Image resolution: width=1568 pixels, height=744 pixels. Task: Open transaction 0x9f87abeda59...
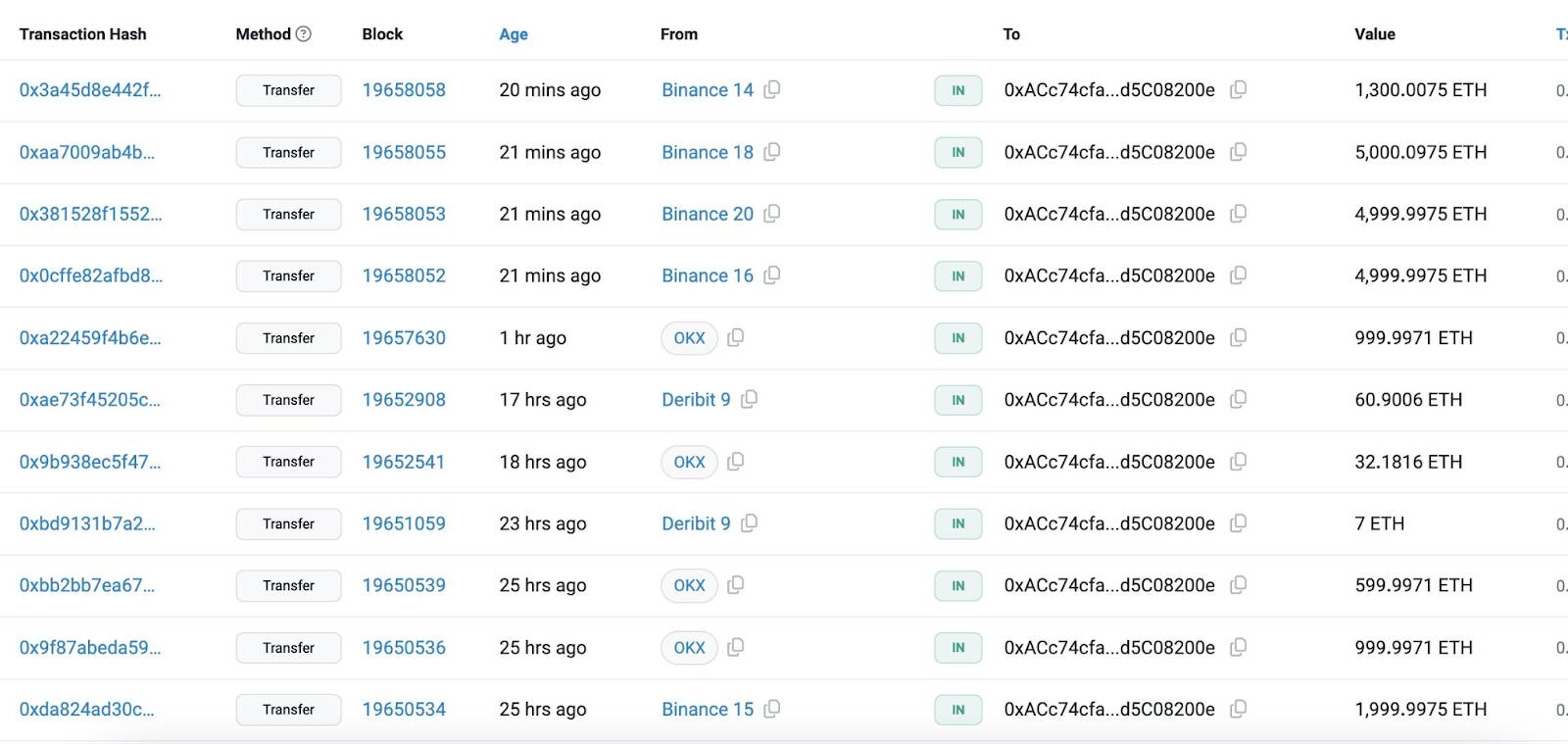click(90, 647)
